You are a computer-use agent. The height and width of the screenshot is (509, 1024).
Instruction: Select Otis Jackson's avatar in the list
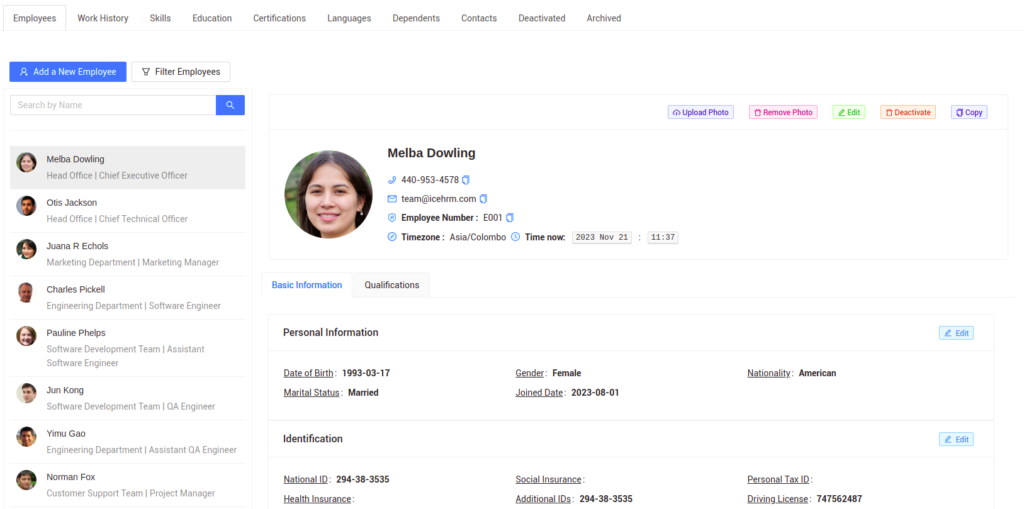coord(27,206)
